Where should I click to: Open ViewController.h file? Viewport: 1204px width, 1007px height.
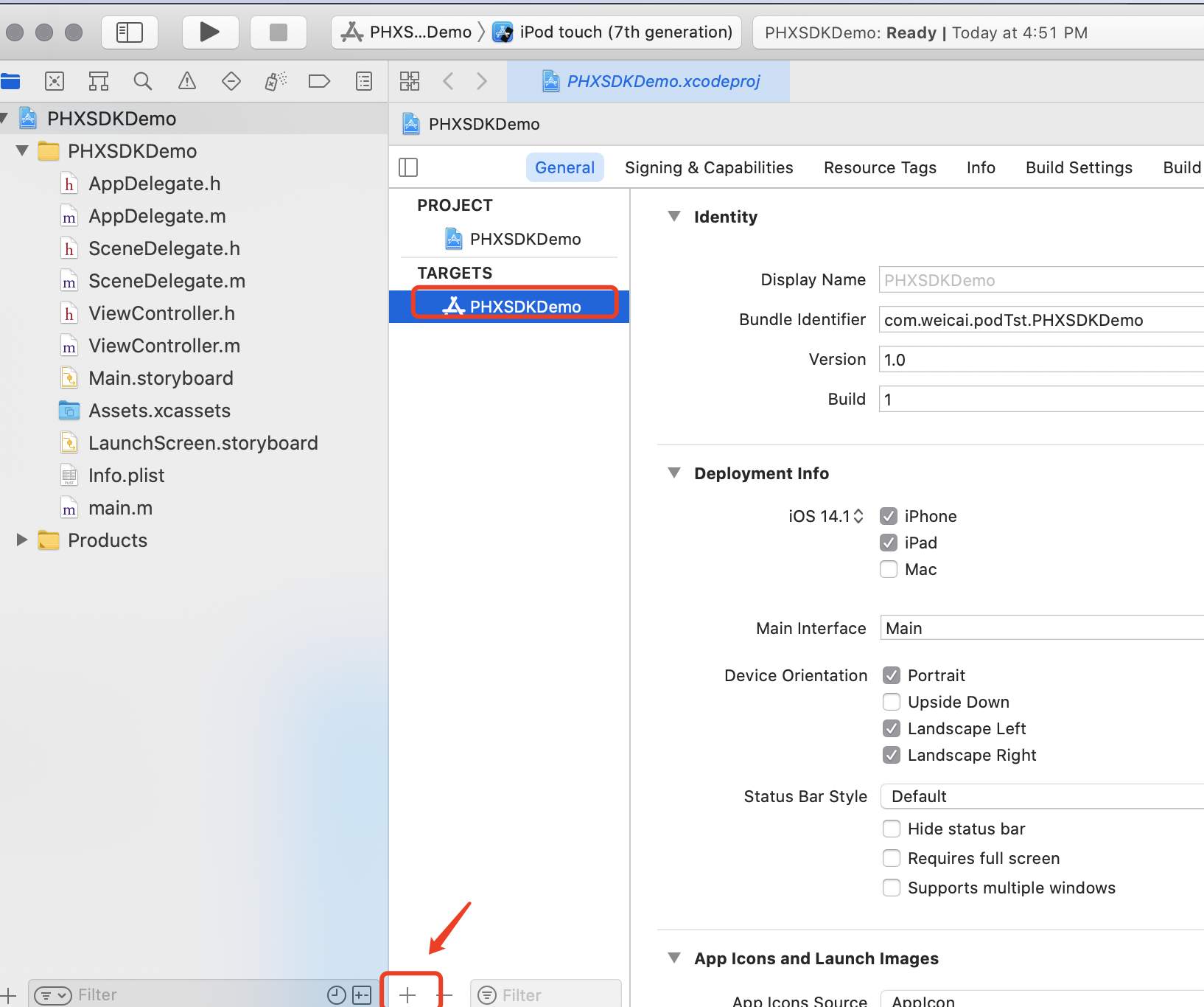[161, 313]
